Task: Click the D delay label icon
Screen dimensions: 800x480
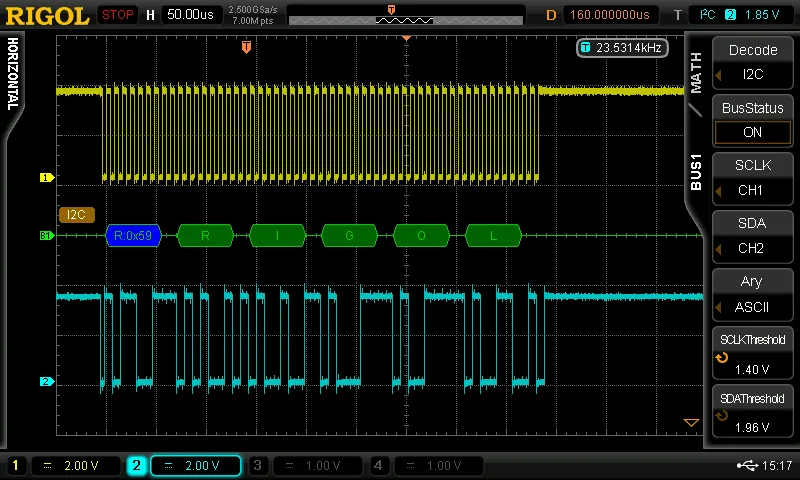Action: pyautogui.click(x=551, y=15)
